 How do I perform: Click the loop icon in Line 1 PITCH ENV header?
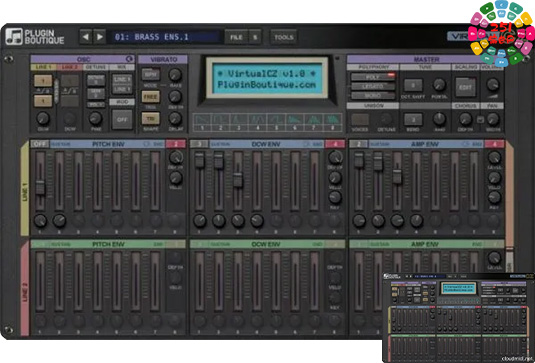pos(147,144)
